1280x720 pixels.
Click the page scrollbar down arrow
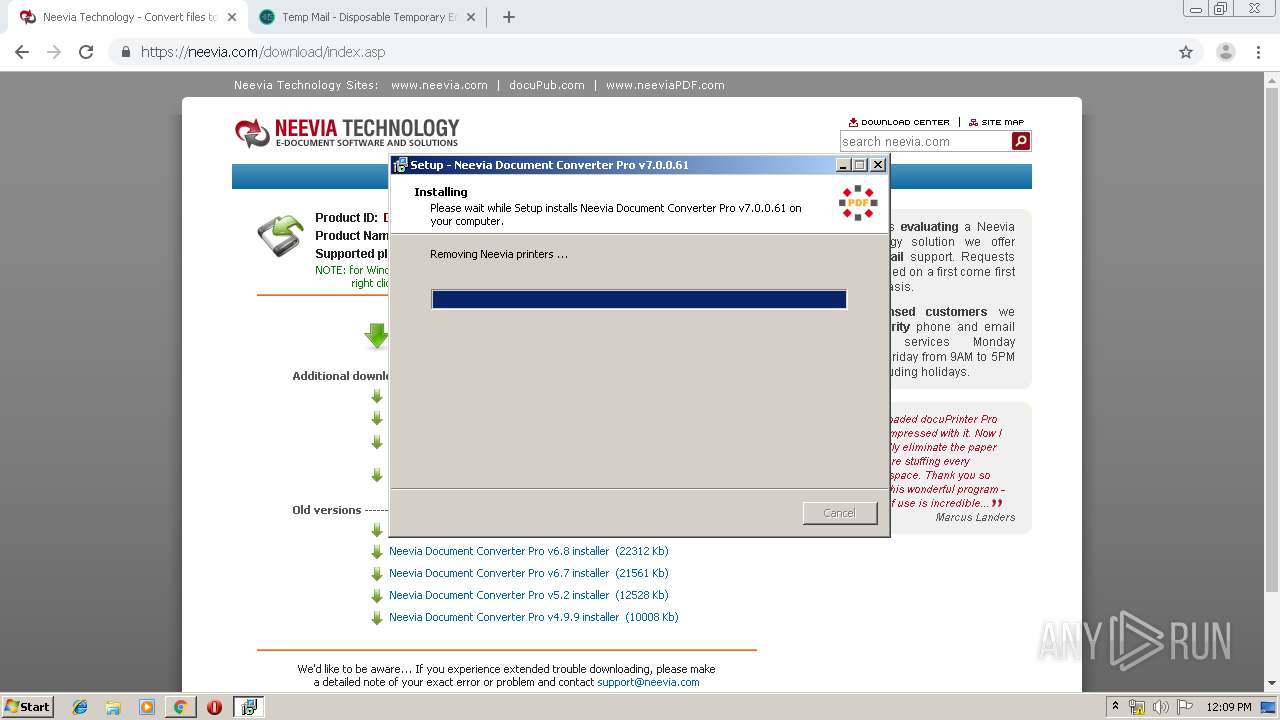click(x=1272, y=684)
